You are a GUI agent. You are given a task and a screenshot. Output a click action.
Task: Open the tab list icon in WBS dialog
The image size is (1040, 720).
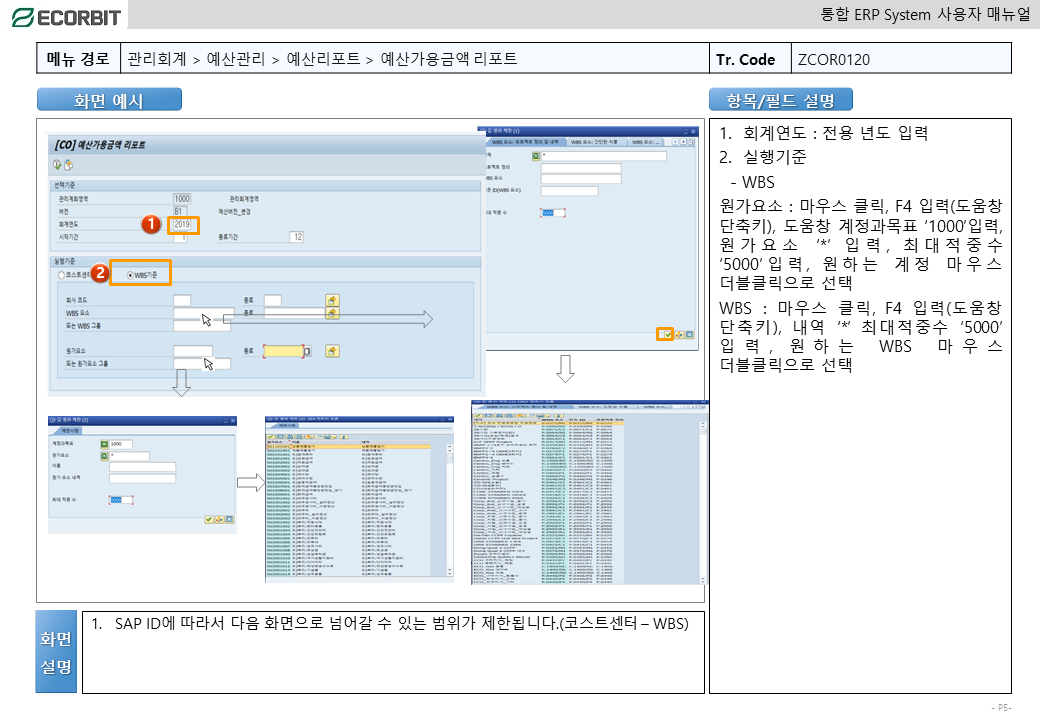[689, 142]
